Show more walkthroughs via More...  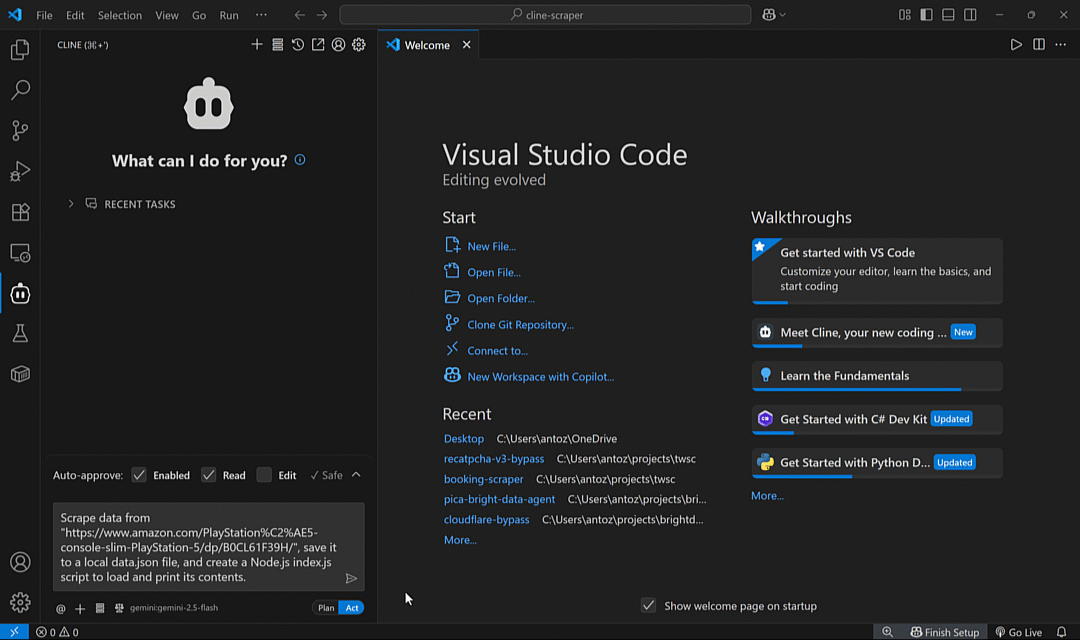[x=767, y=496]
